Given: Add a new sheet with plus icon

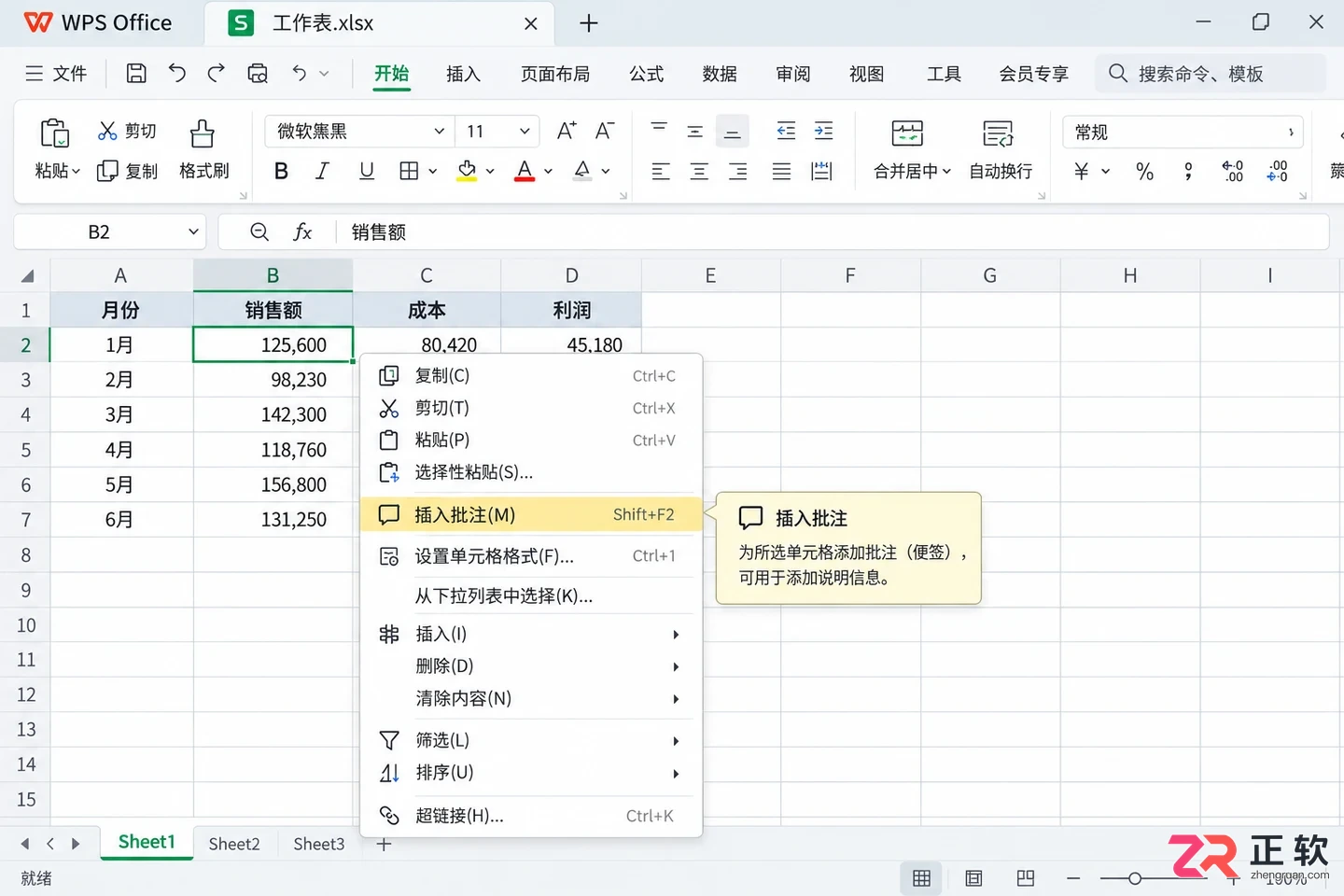Looking at the screenshot, I should 384,844.
